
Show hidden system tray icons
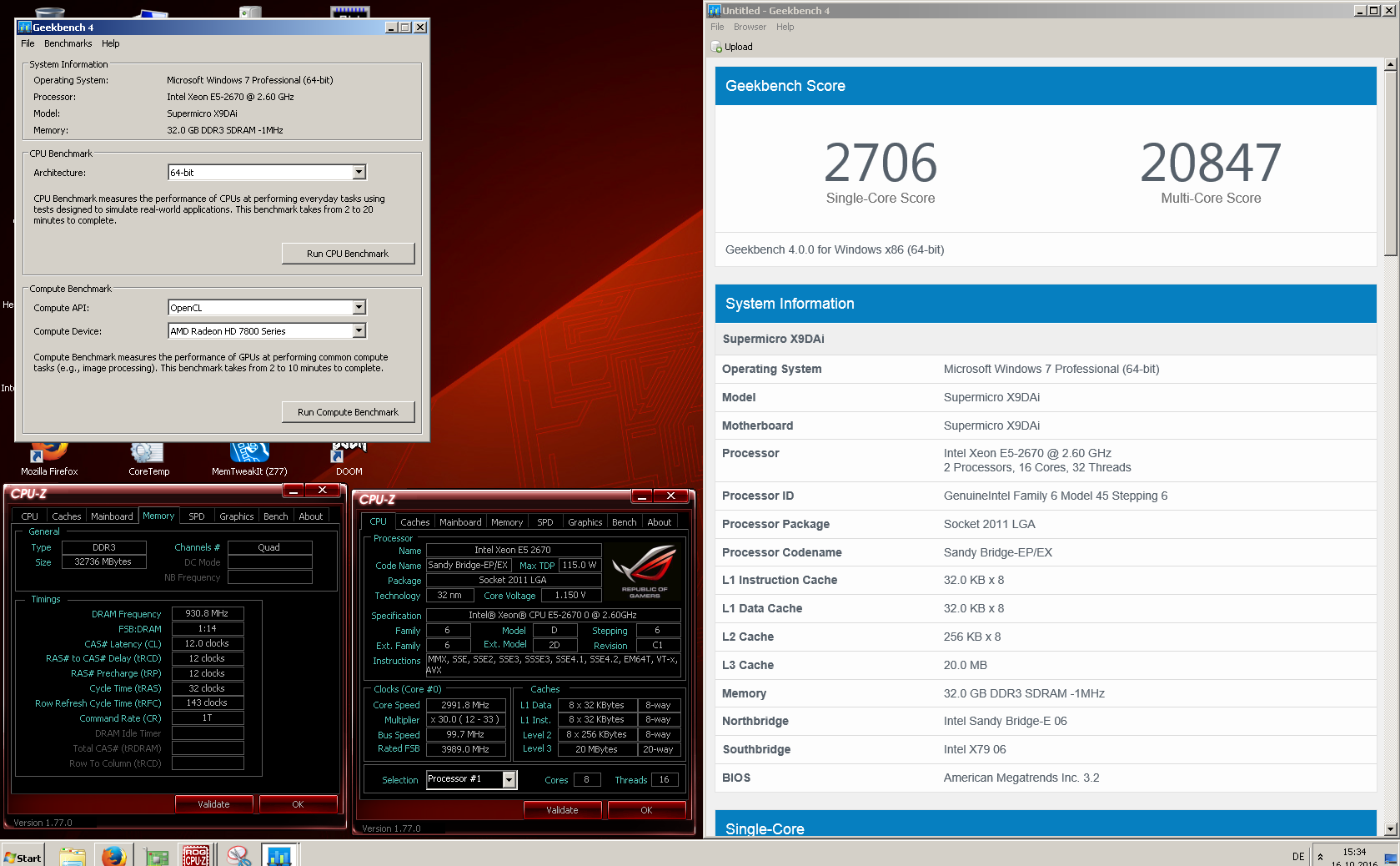1320,857
